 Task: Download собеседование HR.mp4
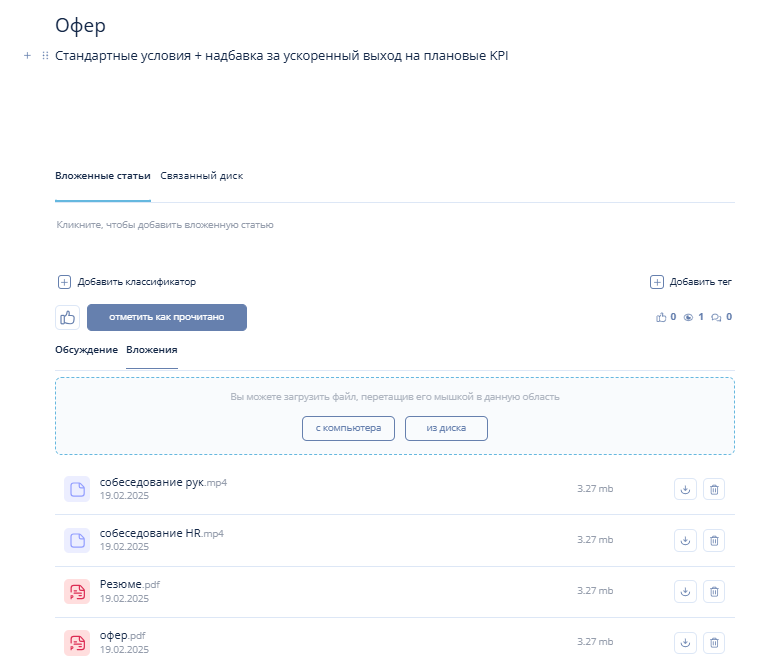pos(685,540)
